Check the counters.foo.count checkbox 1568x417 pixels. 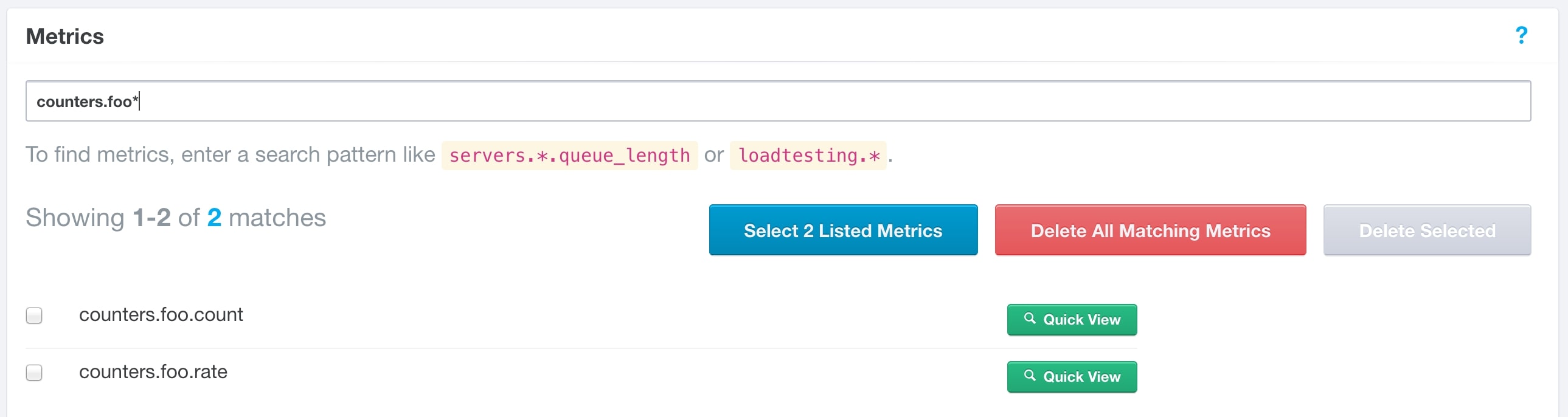tap(34, 315)
